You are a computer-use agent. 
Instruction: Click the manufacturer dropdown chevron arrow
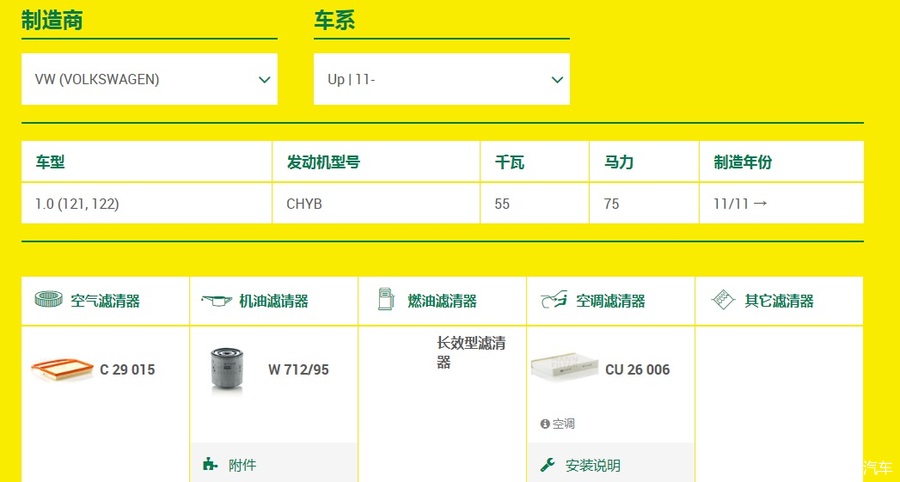pyautogui.click(x=264, y=80)
